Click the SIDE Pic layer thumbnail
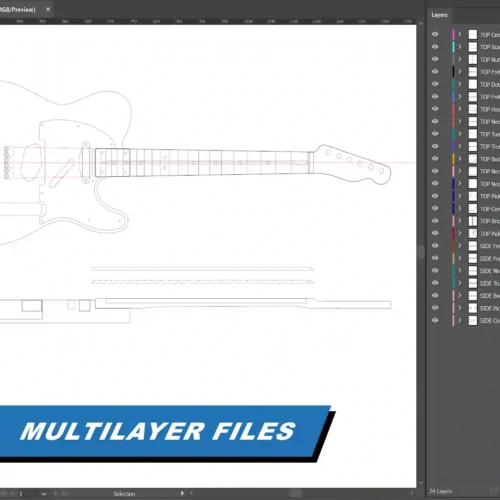Image resolution: width=500 pixels, height=500 pixels. [473, 308]
